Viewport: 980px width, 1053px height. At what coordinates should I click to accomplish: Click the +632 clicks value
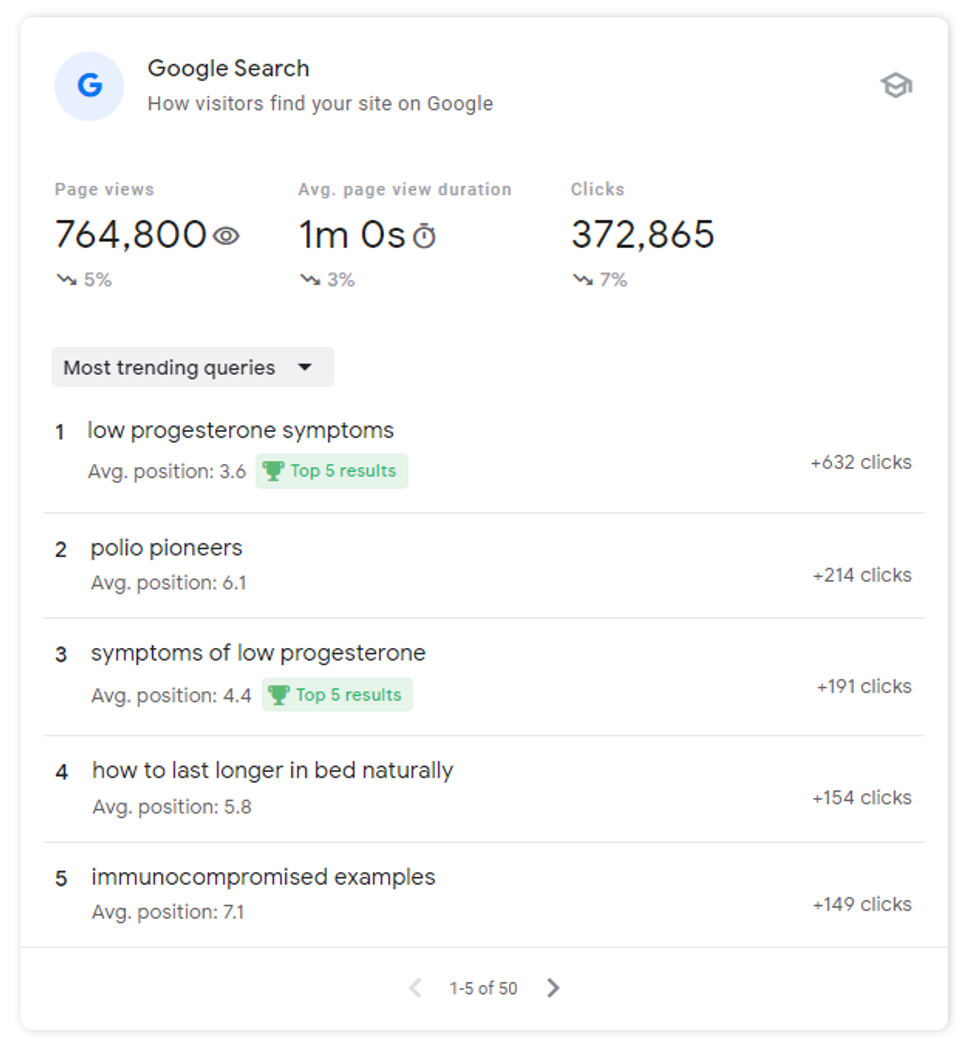click(860, 462)
